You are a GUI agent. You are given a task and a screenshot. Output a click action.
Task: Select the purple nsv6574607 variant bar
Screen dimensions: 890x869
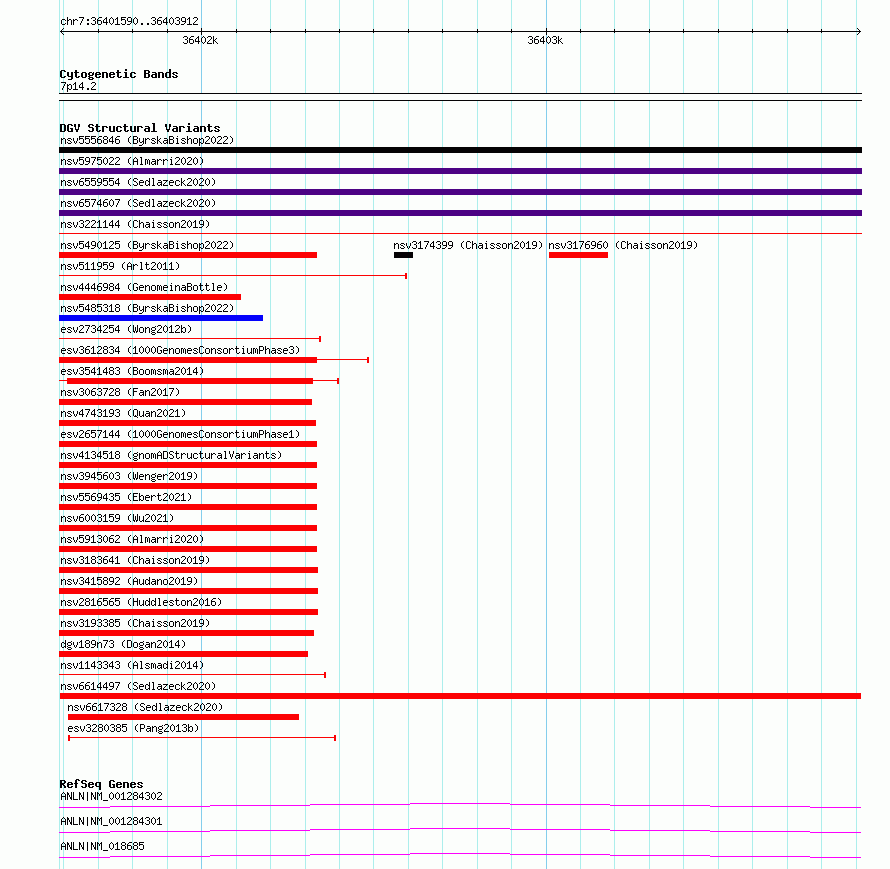pos(460,213)
